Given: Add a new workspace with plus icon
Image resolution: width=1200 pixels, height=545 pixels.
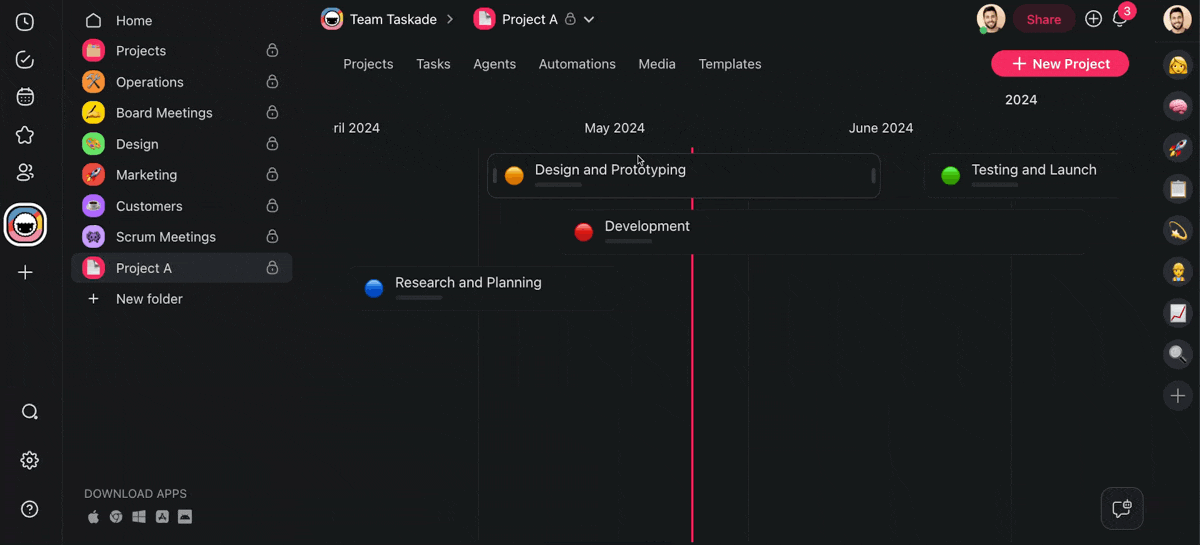Looking at the screenshot, I should tap(25, 272).
